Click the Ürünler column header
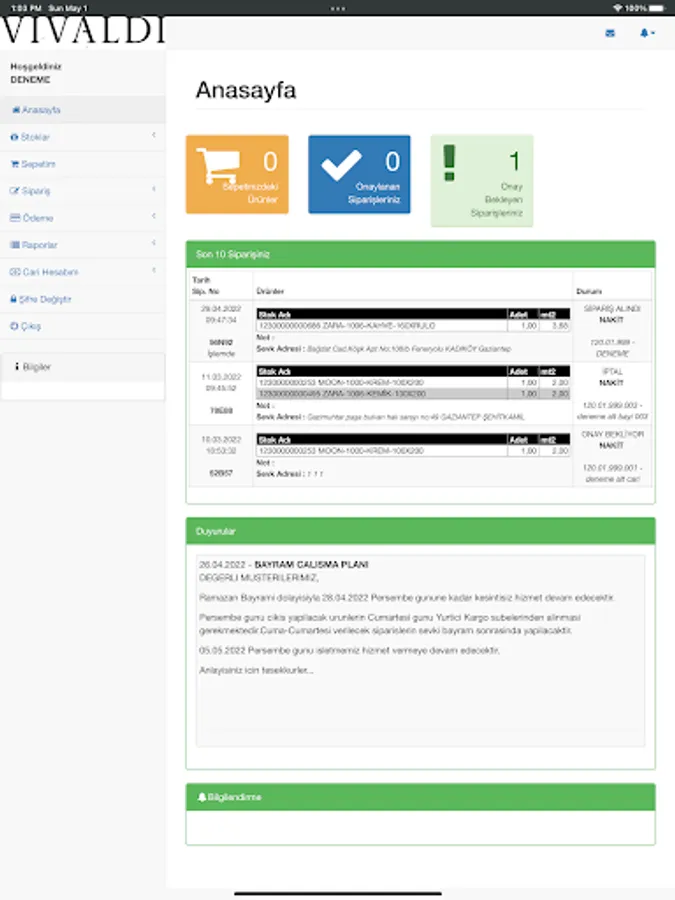Screen dimensions: 675x900 [x=270, y=291]
